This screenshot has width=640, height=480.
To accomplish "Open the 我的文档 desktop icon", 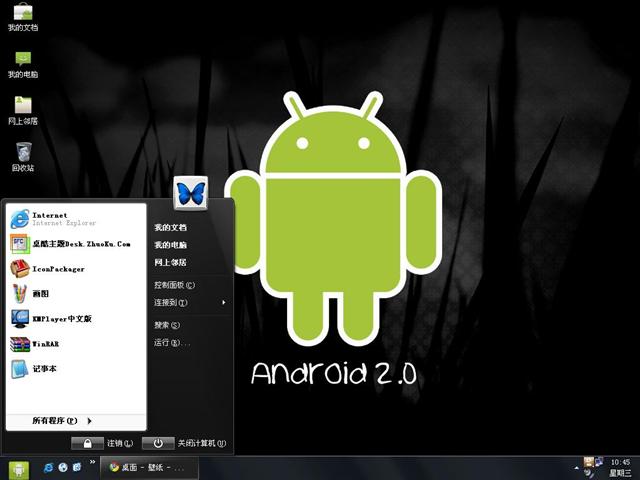I will [23, 17].
